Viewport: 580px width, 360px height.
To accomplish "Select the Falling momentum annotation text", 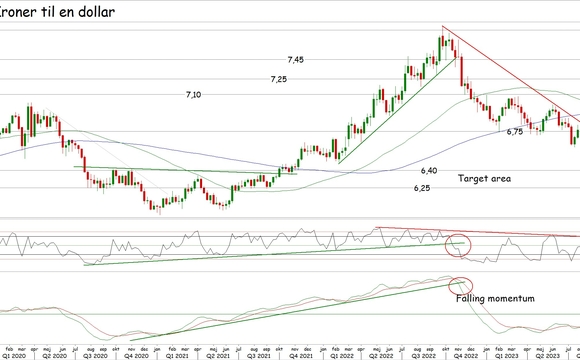I will pyautogui.click(x=495, y=298).
